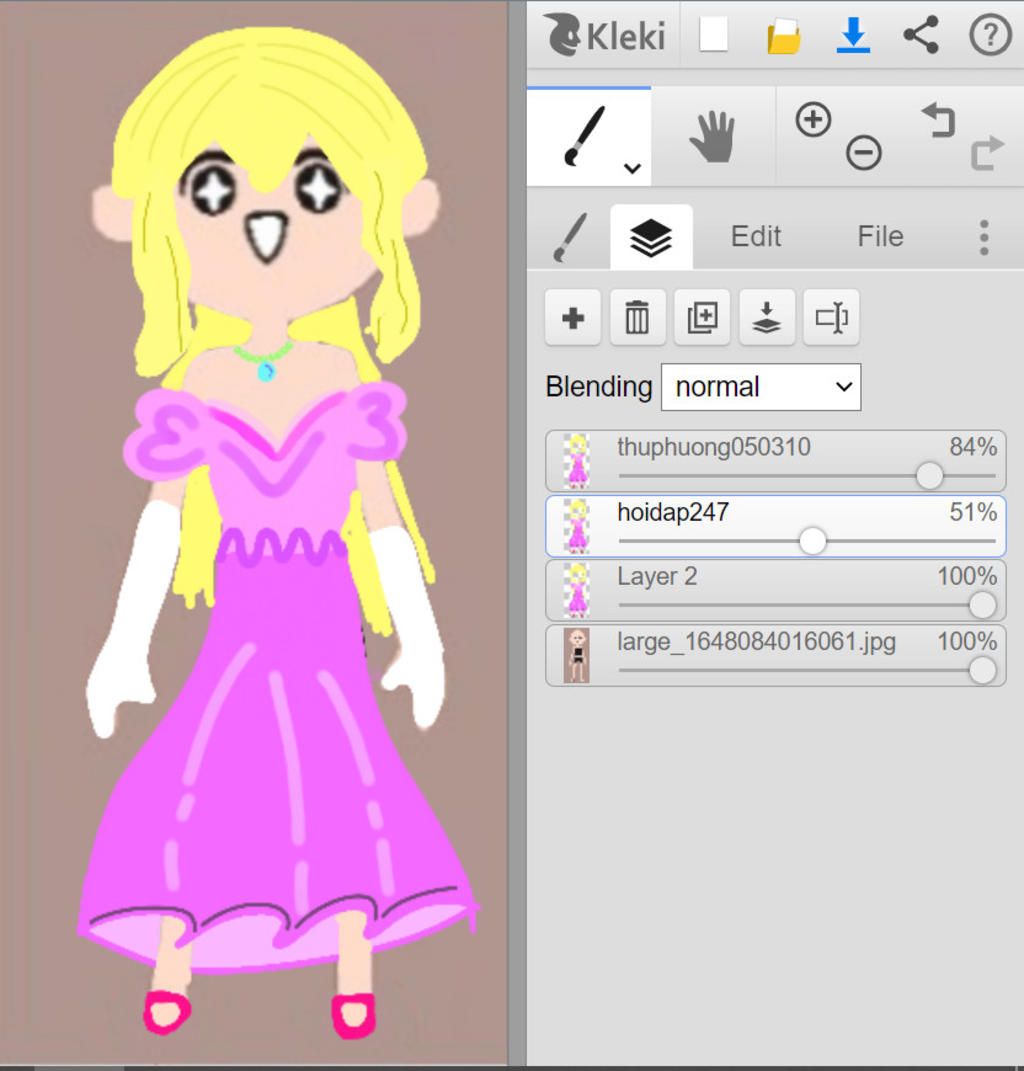Open the File tab
This screenshot has width=1024, height=1071.
pyautogui.click(x=881, y=237)
